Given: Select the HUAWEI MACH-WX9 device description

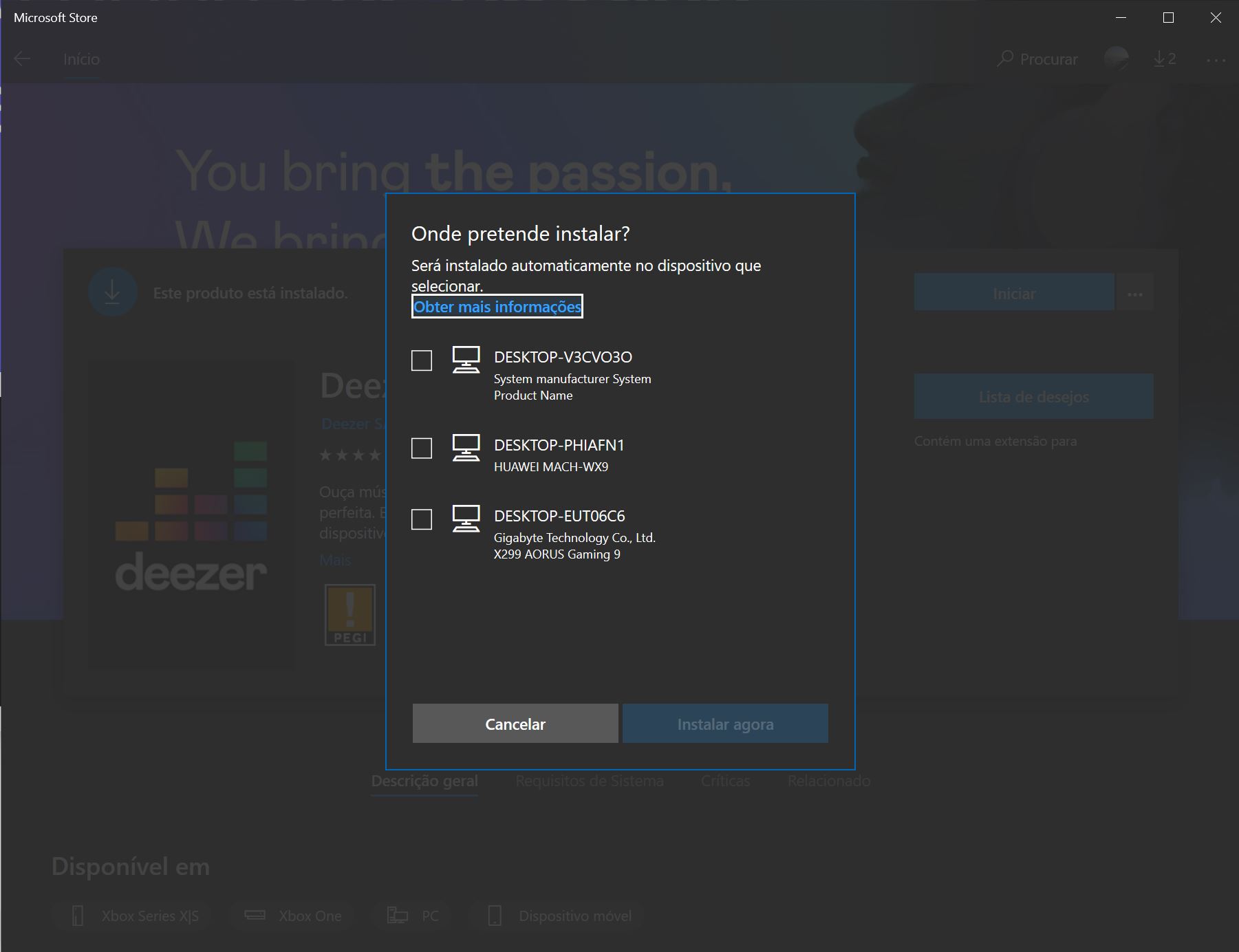Looking at the screenshot, I should pyautogui.click(x=551, y=467).
